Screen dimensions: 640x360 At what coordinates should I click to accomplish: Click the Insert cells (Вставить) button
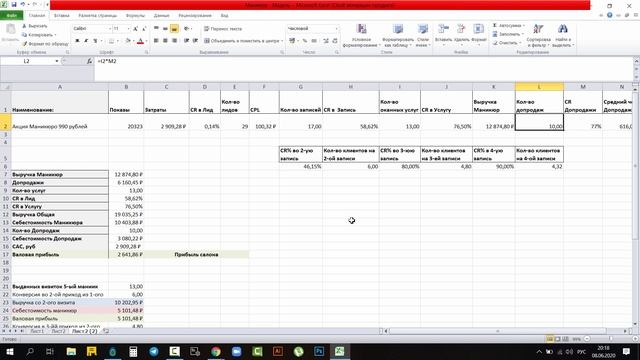click(x=443, y=34)
